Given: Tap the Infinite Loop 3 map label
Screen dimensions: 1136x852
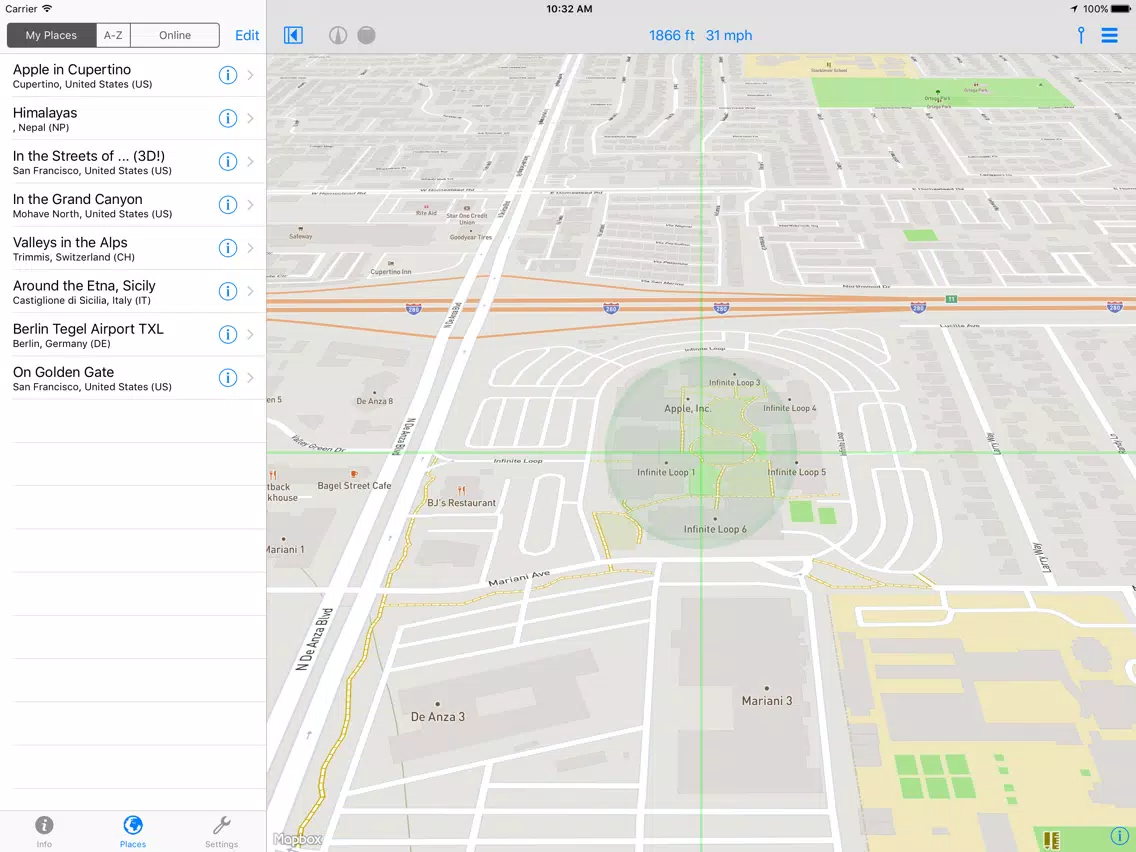Looking at the screenshot, I should click(734, 383).
